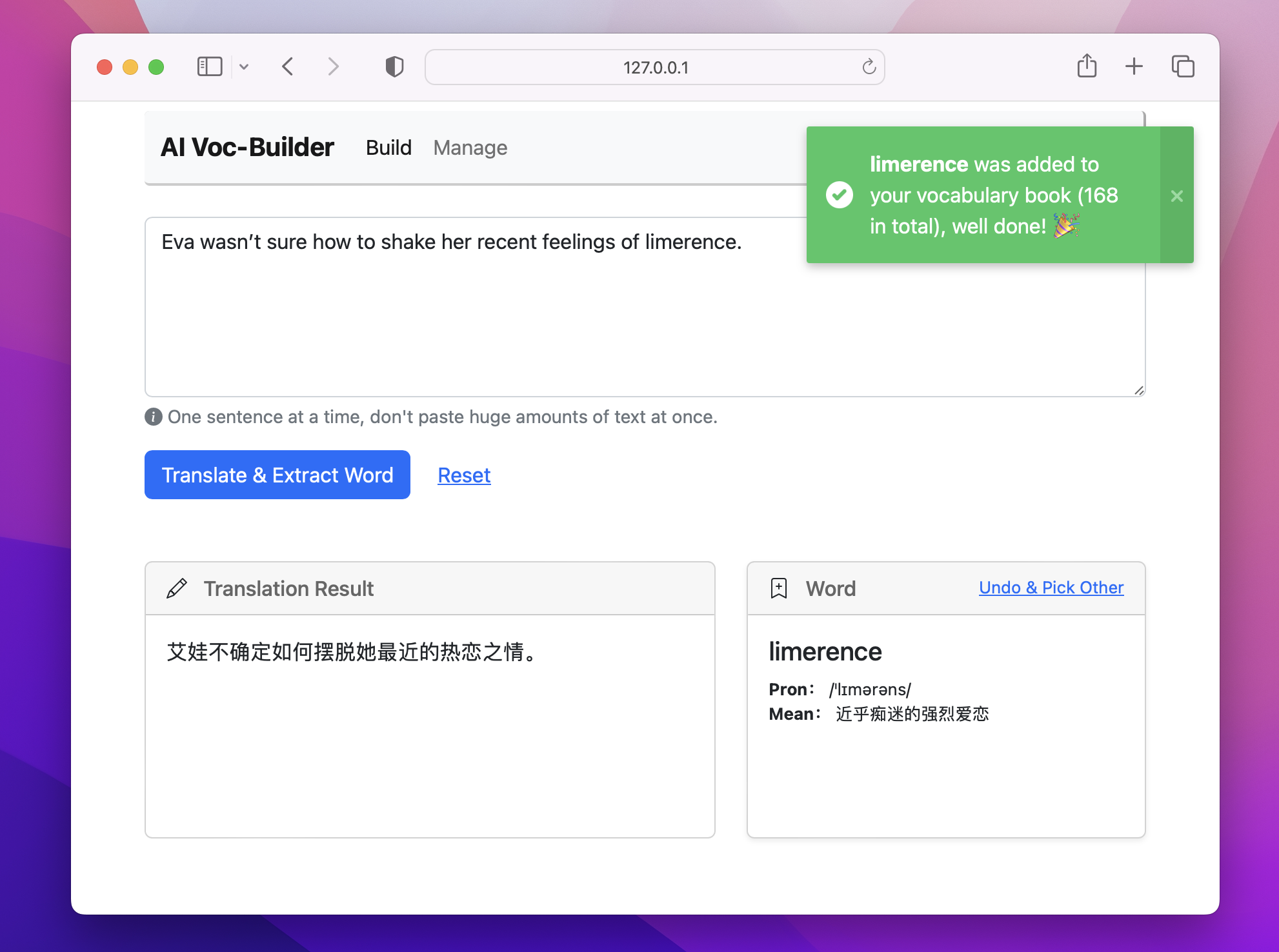This screenshot has height=952, width=1279.
Task: Show the tab overview icon
Action: tap(1183, 66)
